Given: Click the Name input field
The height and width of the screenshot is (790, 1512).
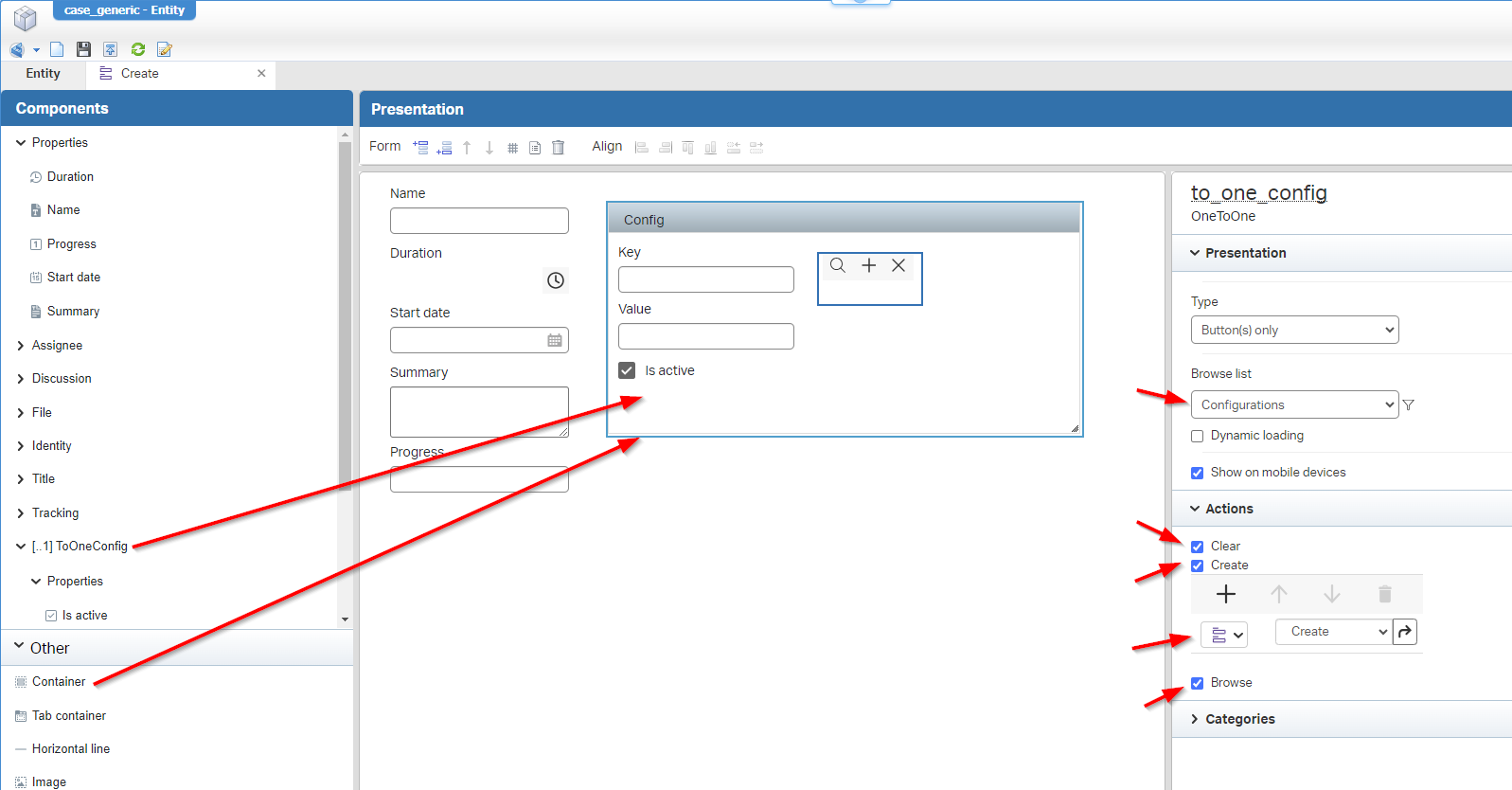Looking at the screenshot, I should pyautogui.click(x=479, y=221).
